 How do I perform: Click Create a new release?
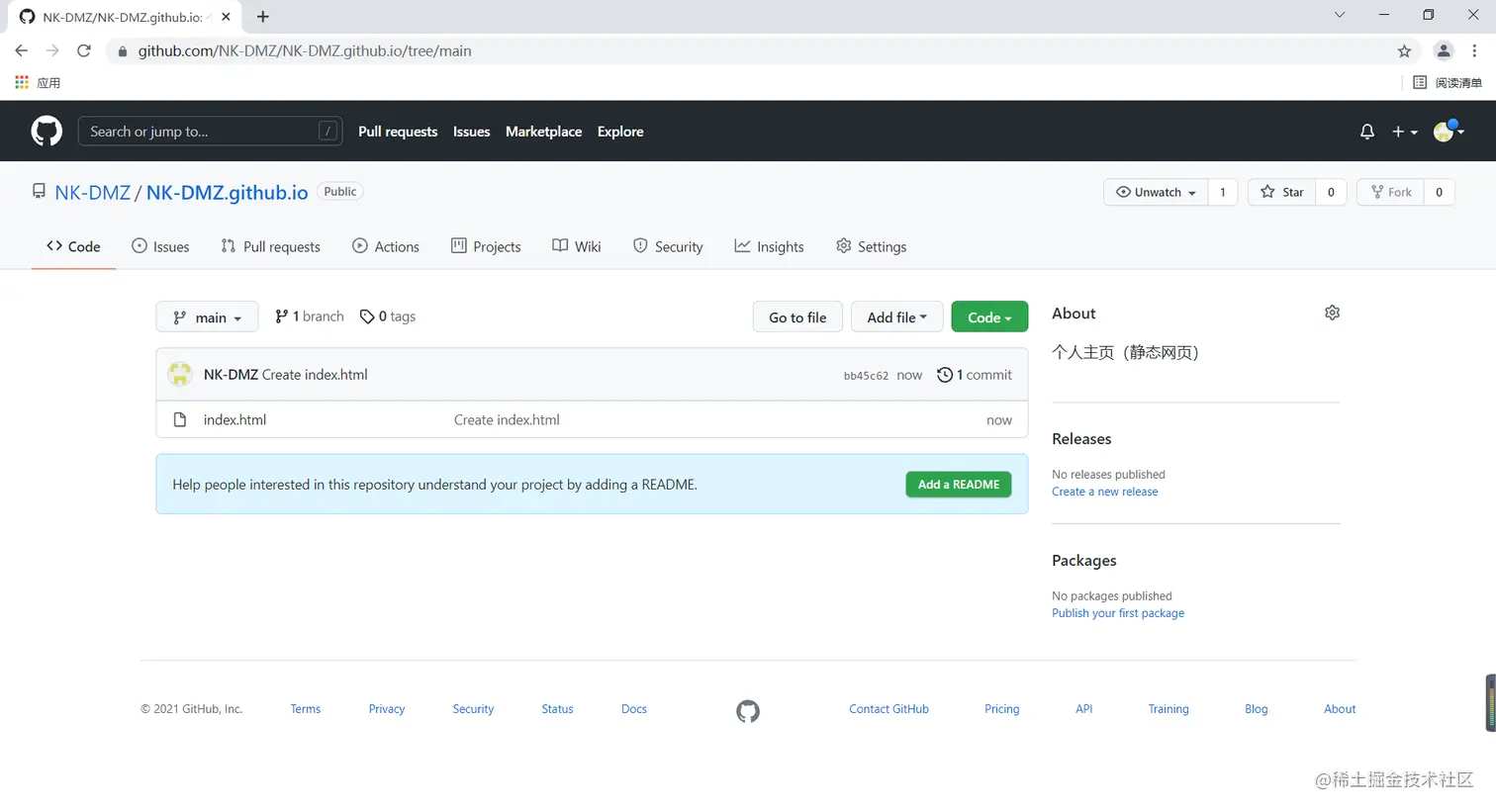pyautogui.click(x=1104, y=492)
